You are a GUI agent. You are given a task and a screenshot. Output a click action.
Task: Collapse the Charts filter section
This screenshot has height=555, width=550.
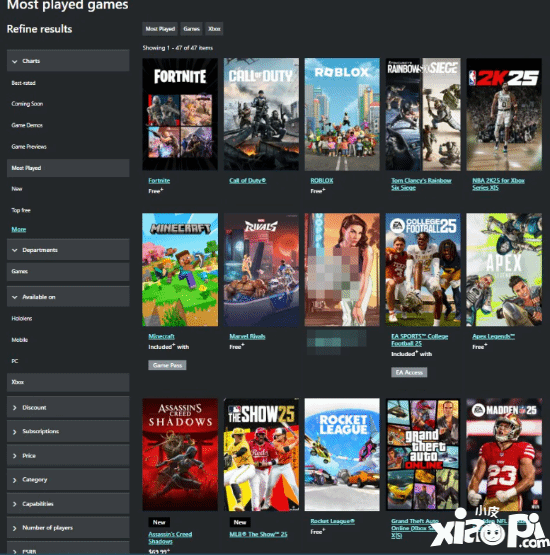[x=68, y=61]
